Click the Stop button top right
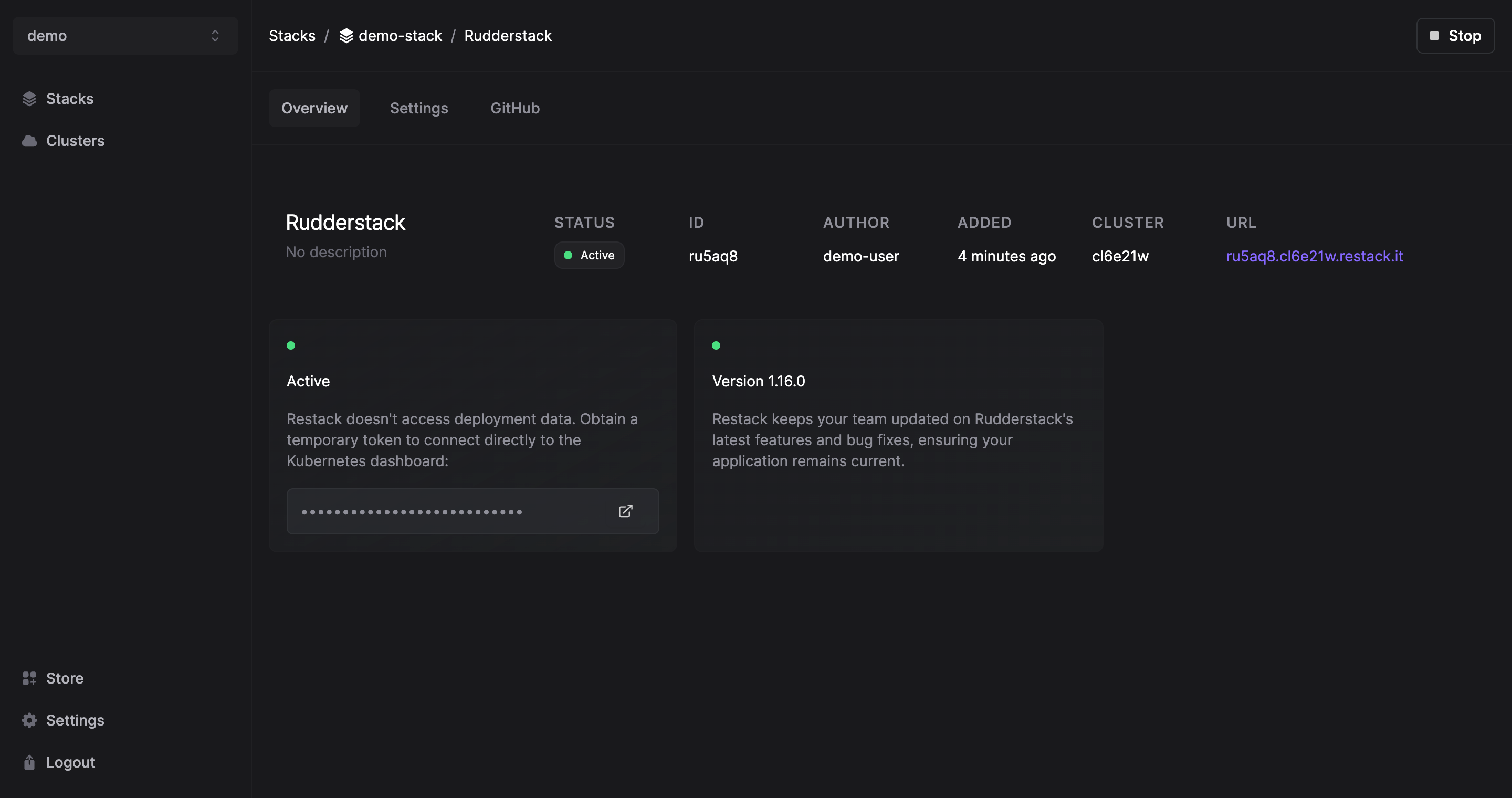Viewport: 1512px width, 798px height. (1455, 35)
